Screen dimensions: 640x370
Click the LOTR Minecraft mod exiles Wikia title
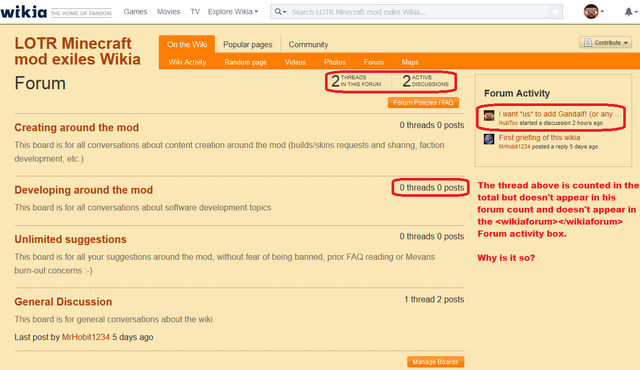(x=78, y=51)
